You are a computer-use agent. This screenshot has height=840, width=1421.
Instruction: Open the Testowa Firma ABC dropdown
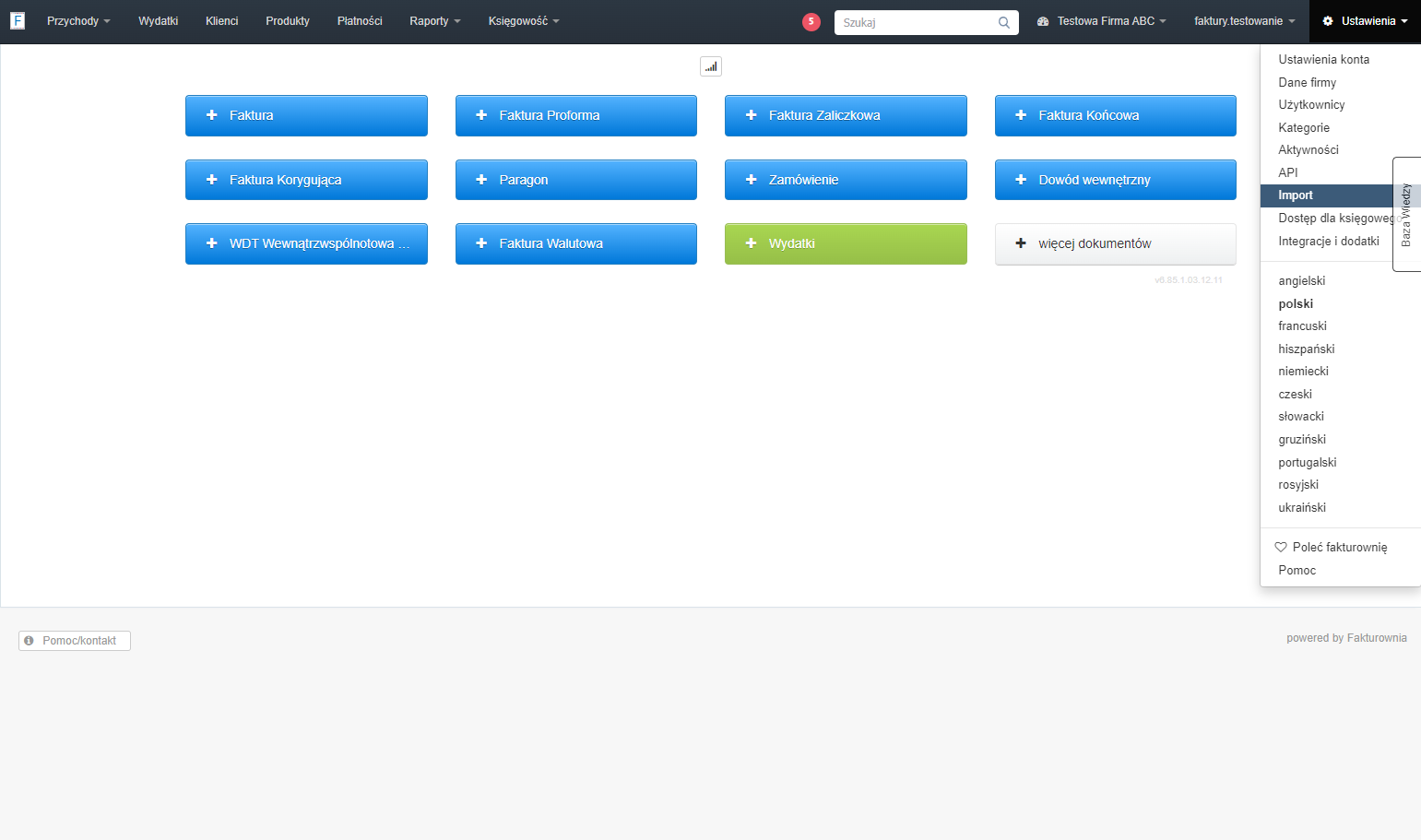click(1102, 21)
